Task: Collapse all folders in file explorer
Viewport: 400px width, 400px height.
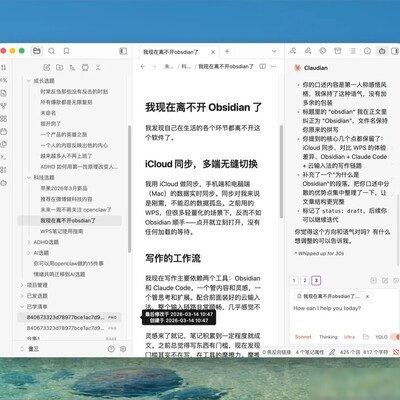Action: click(x=98, y=67)
